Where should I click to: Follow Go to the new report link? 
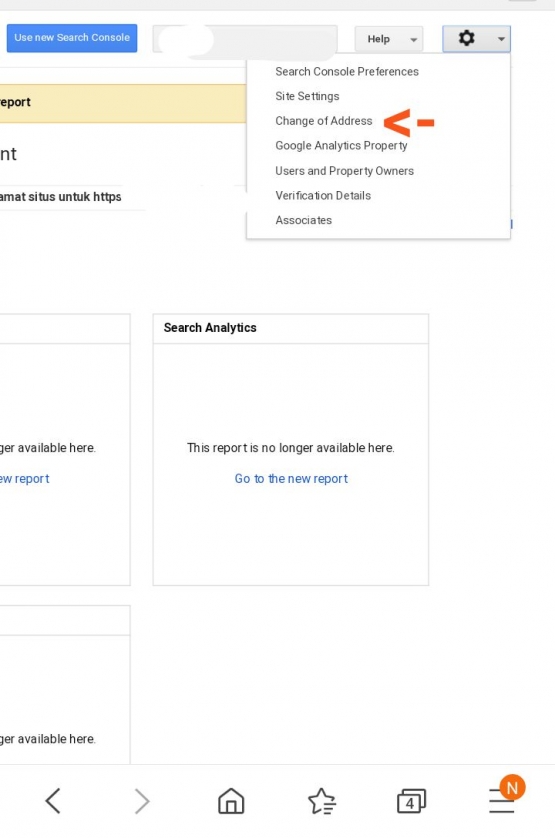click(x=291, y=478)
